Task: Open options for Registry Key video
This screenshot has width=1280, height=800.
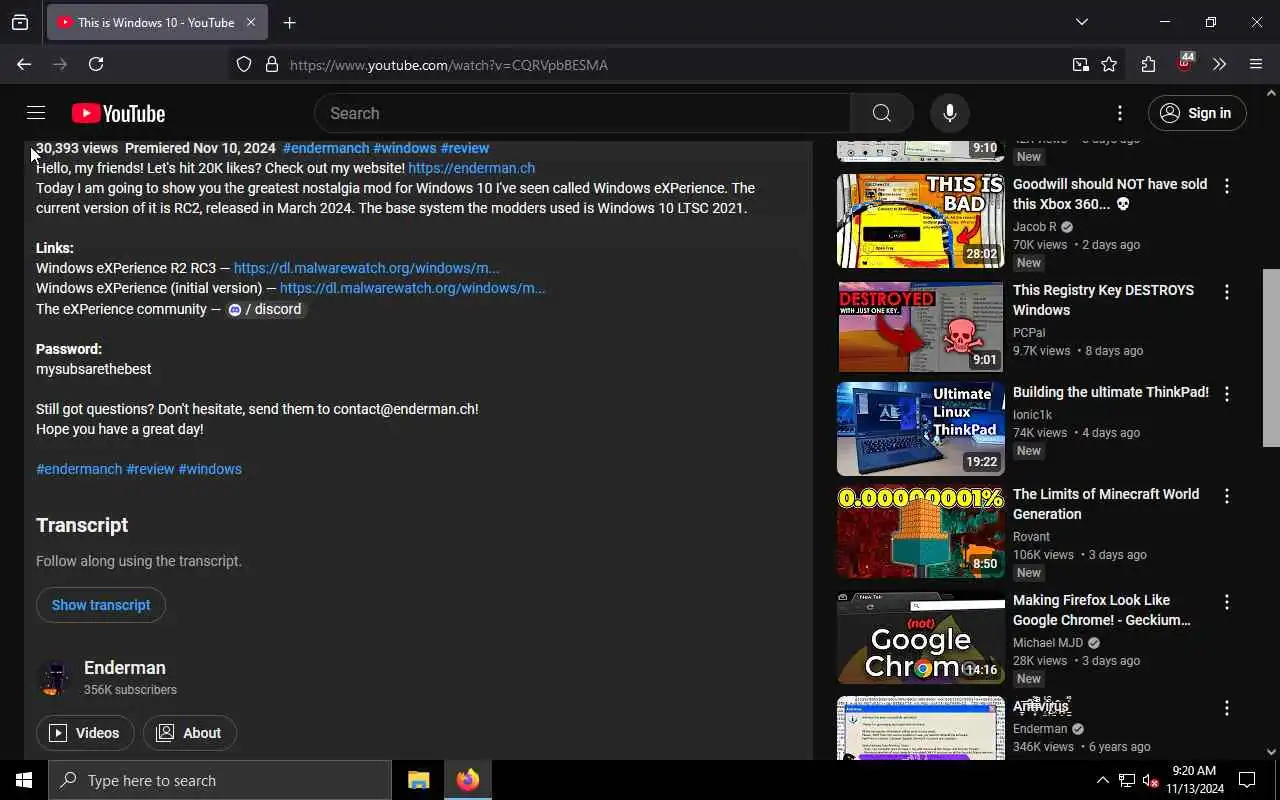Action: click(1227, 292)
